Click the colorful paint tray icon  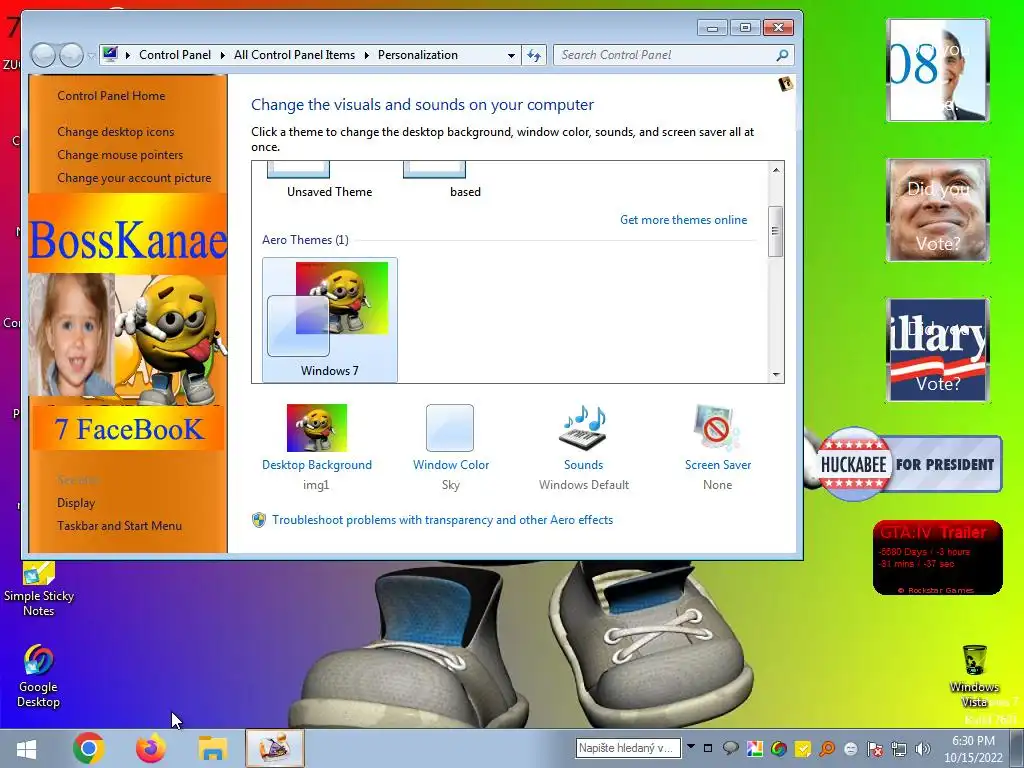point(754,748)
